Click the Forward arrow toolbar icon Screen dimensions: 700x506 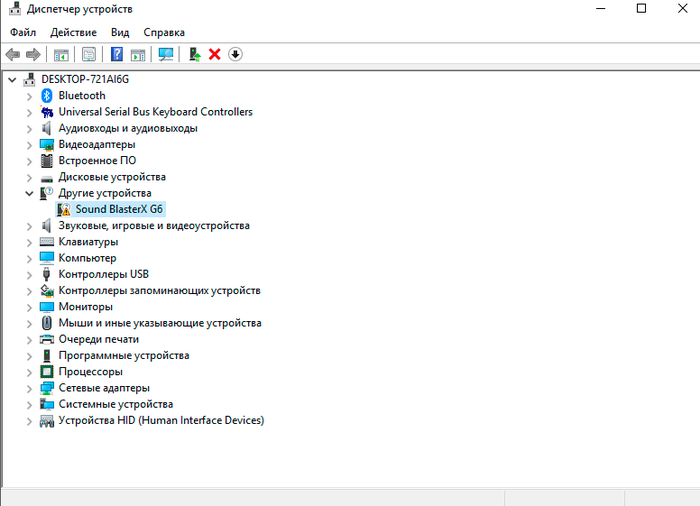[x=33, y=54]
